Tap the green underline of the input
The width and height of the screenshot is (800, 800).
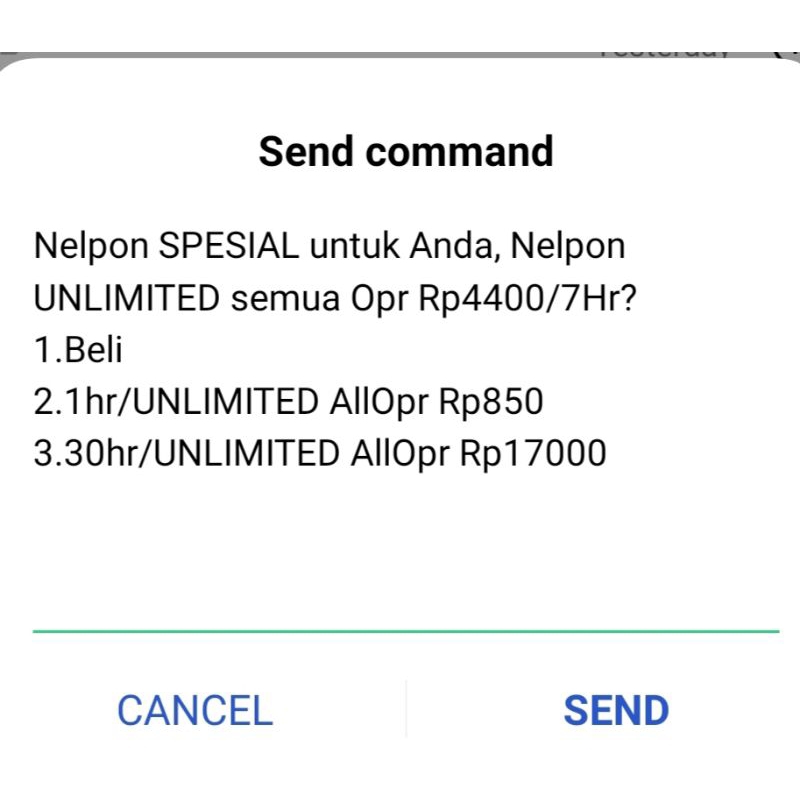(x=405, y=631)
